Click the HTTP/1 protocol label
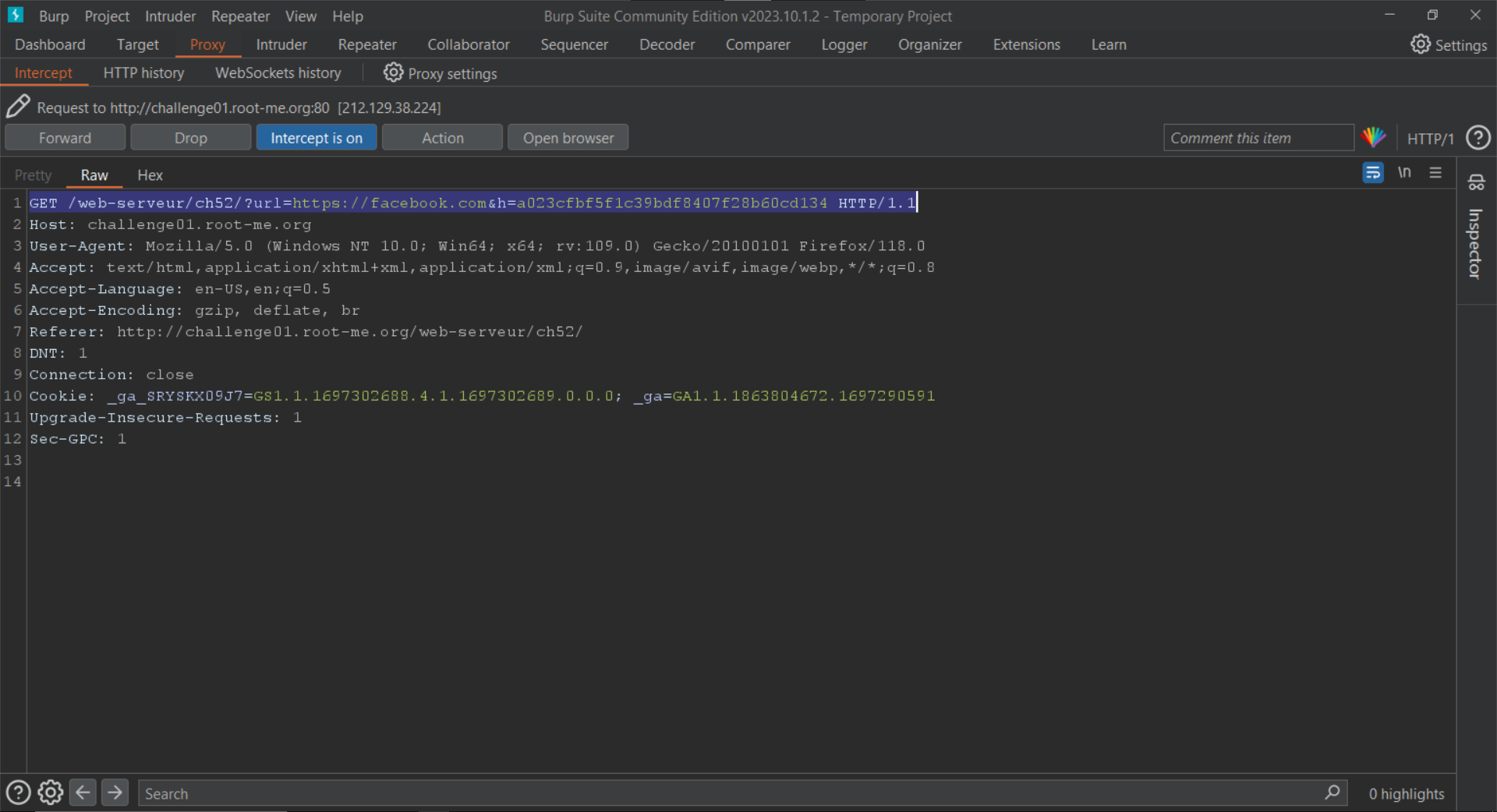Viewport: 1497px width, 812px height. (1430, 139)
